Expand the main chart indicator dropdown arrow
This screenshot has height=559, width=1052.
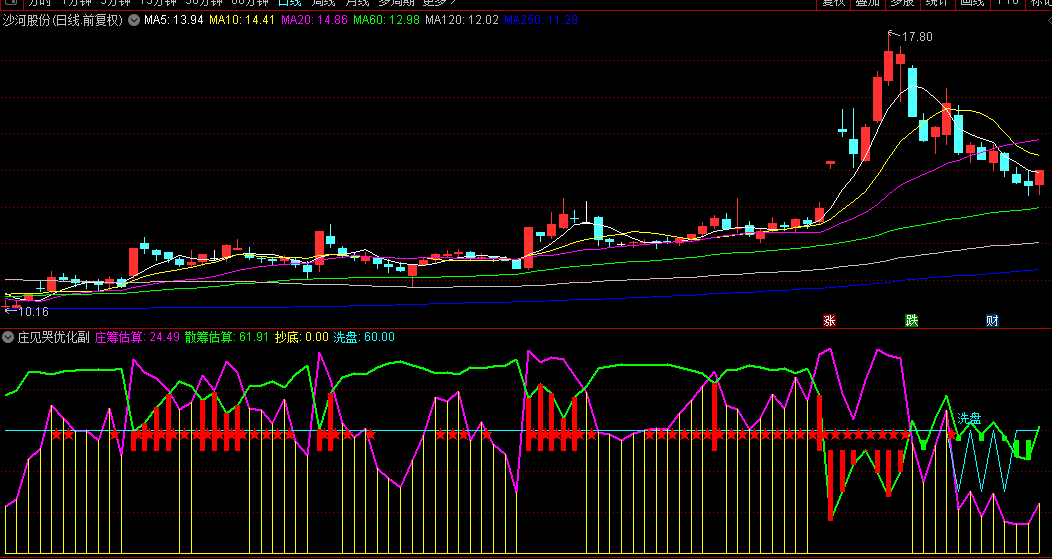click(x=133, y=20)
